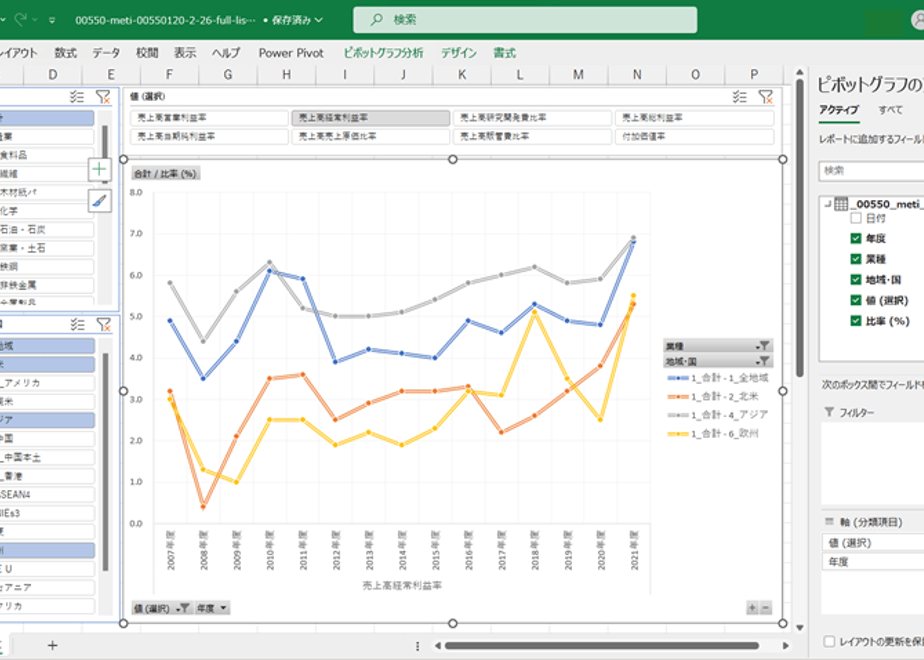Screen dimensions: 924x660
Task: Click the collapse field minus button on chart
Action: [765, 608]
